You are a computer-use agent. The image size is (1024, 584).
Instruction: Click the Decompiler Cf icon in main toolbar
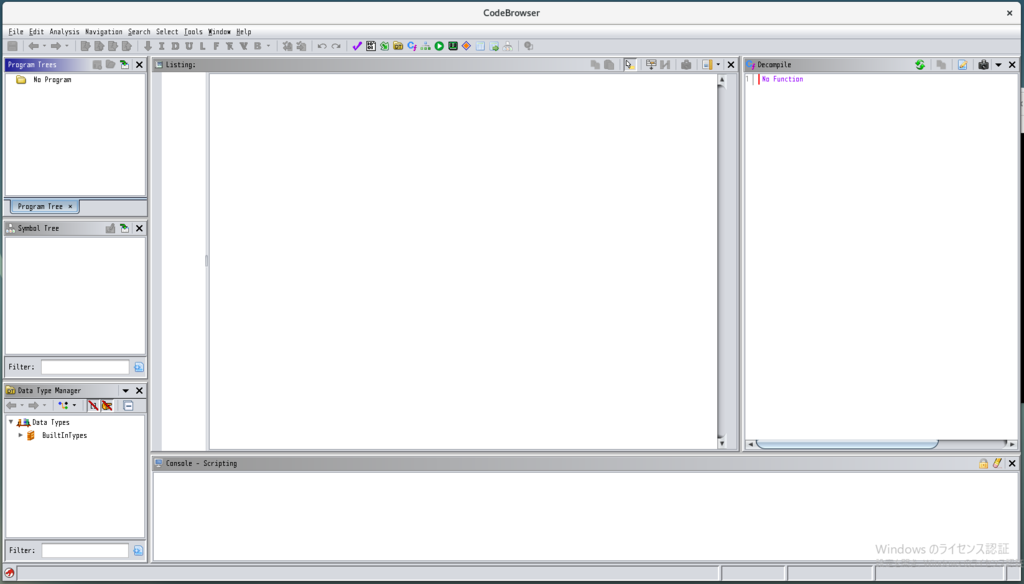pyautogui.click(x=411, y=46)
